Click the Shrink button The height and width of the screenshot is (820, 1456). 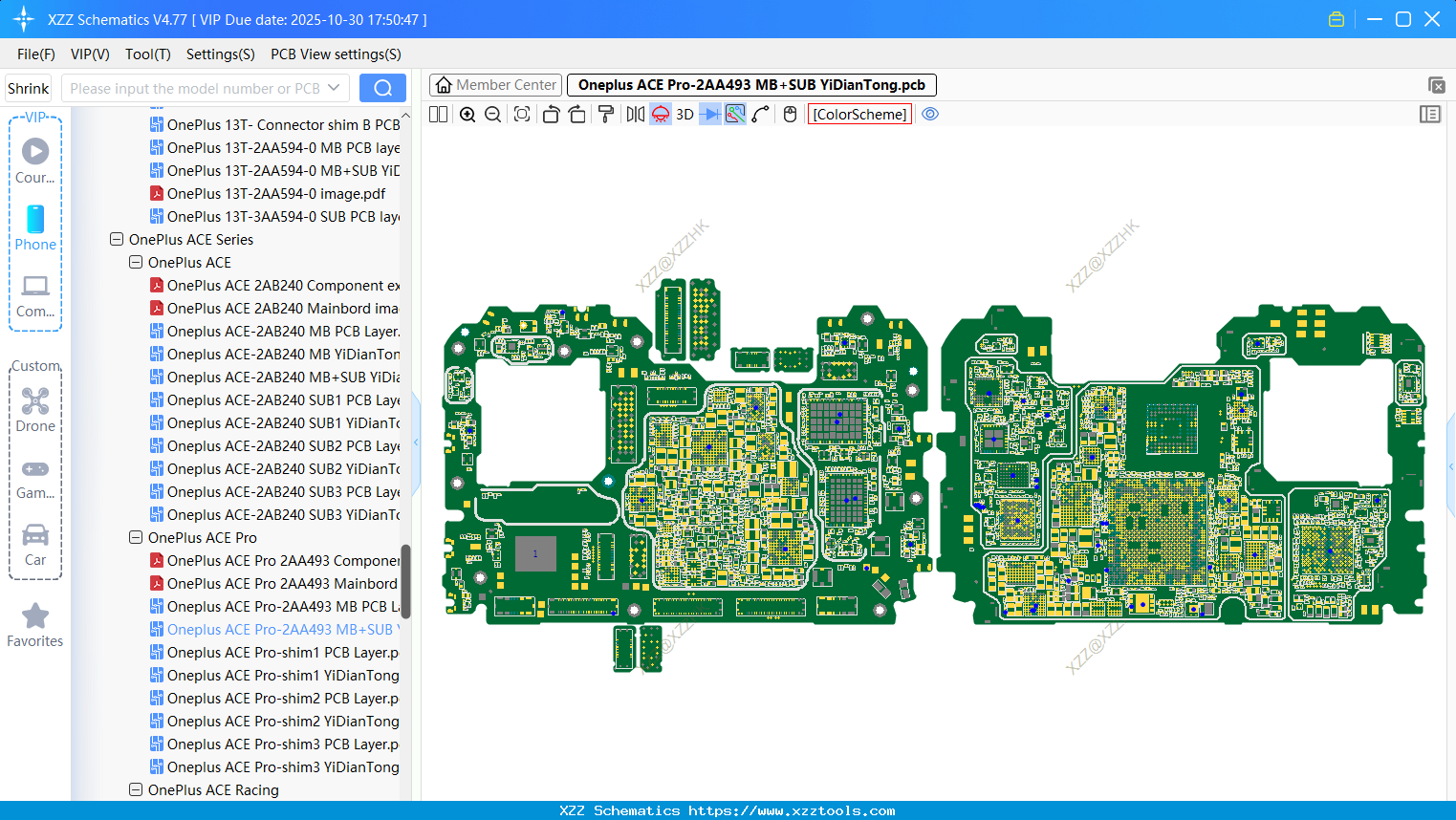point(29,88)
